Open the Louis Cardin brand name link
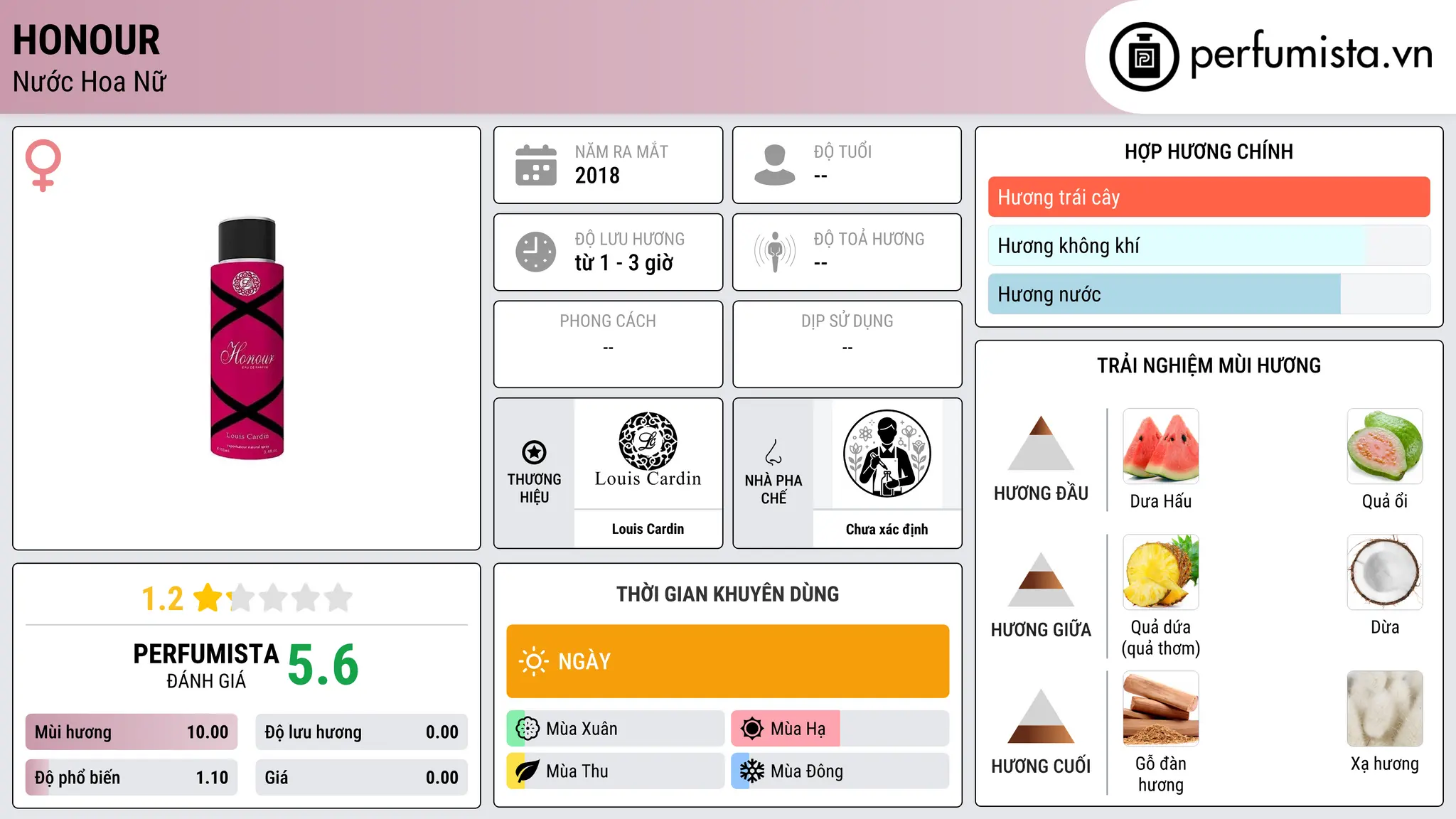 (648, 529)
